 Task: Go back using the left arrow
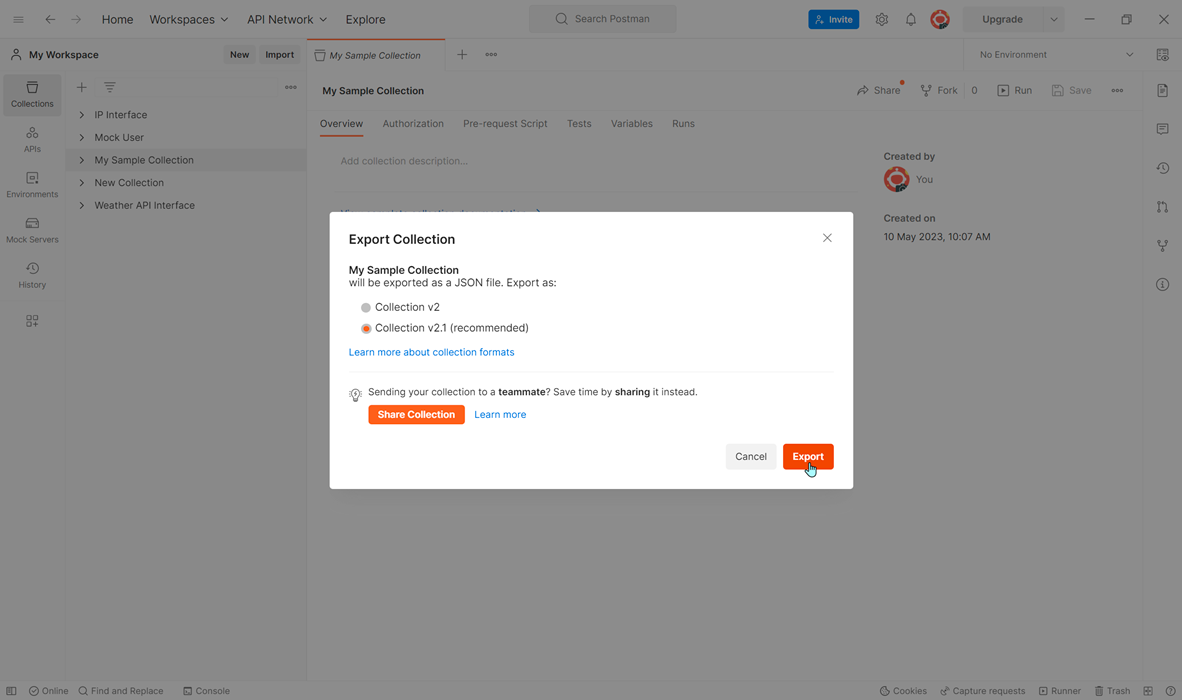pos(50,20)
